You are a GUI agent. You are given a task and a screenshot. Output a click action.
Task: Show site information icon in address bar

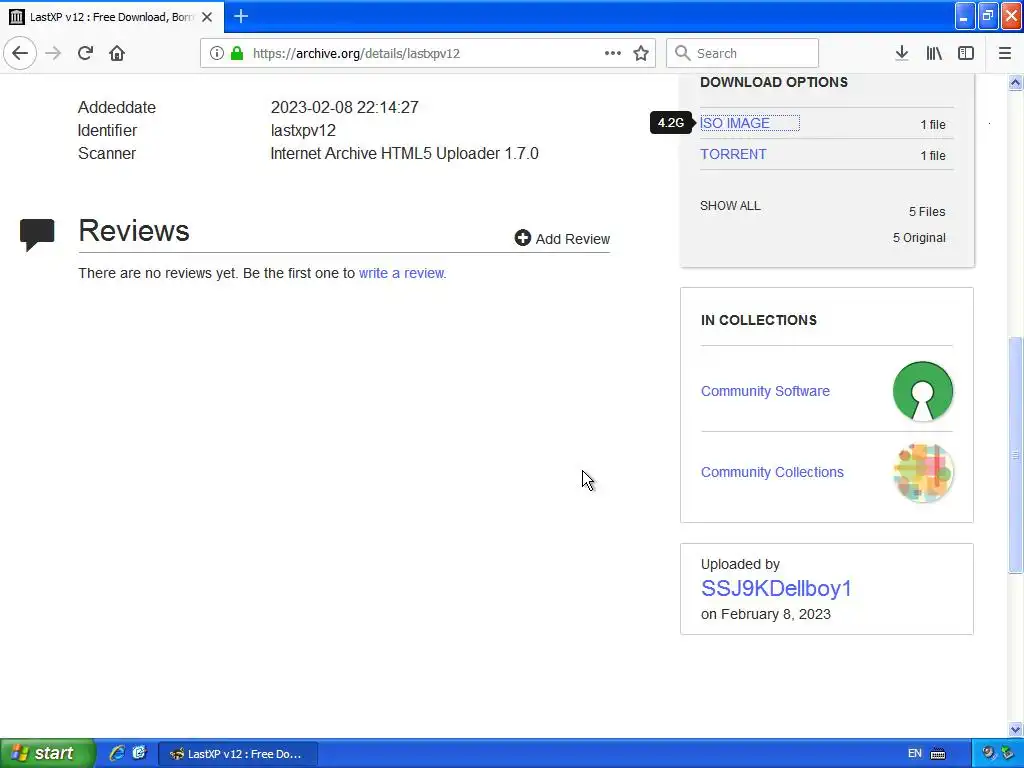click(x=217, y=53)
